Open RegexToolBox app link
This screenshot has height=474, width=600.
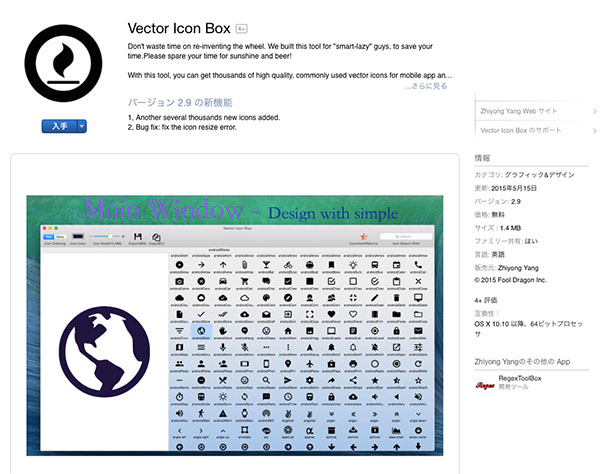(520, 378)
